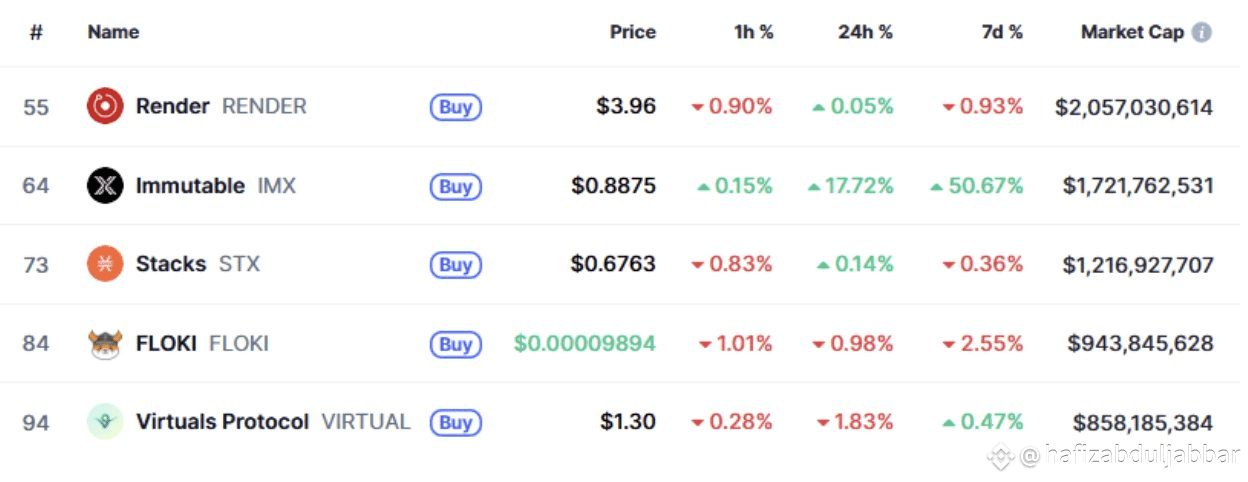Sort by 7d % column header
The width and height of the screenshot is (1248, 482).
click(x=1001, y=32)
